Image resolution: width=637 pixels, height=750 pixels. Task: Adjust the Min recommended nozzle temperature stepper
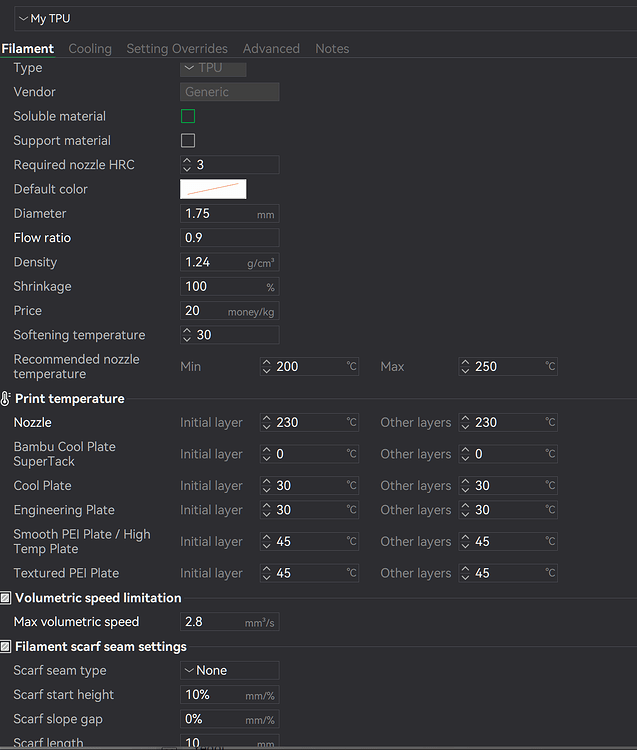[266, 366]
